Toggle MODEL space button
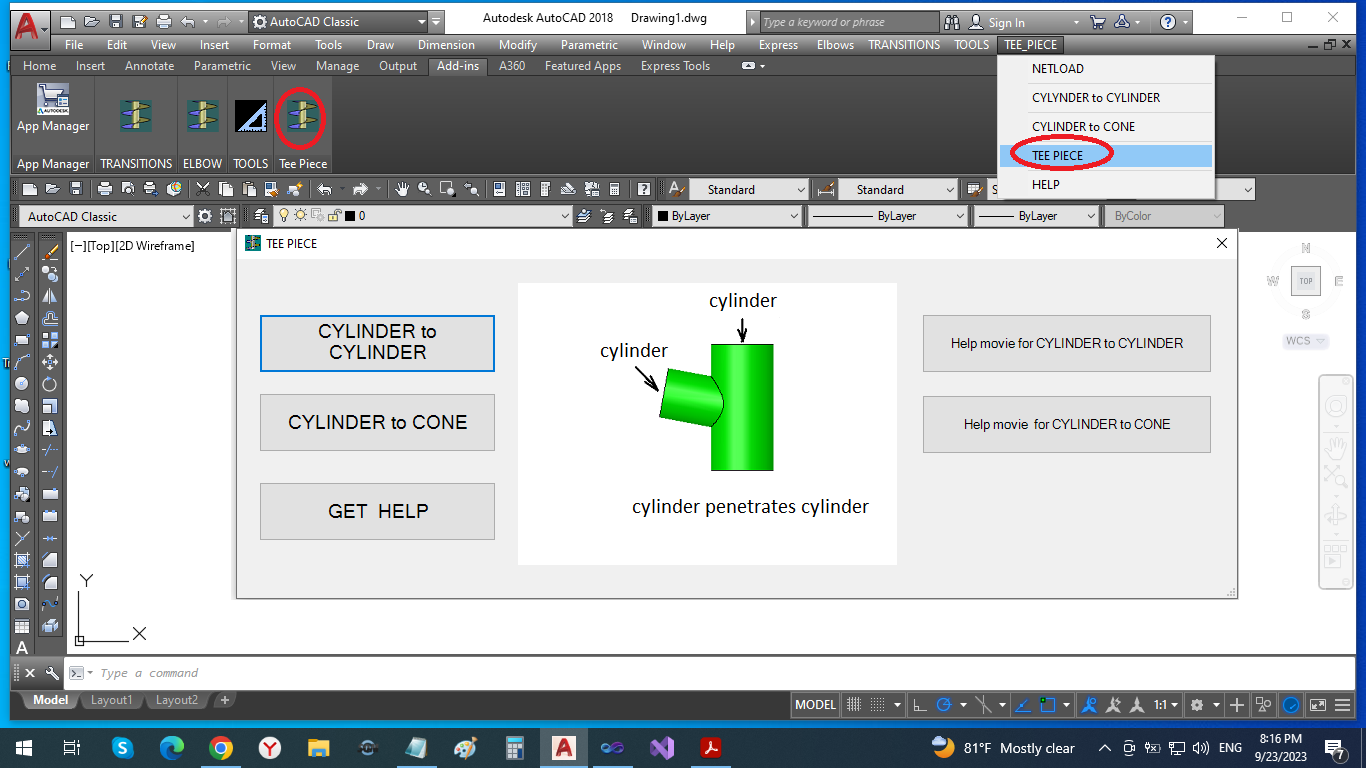 [815, 705]
